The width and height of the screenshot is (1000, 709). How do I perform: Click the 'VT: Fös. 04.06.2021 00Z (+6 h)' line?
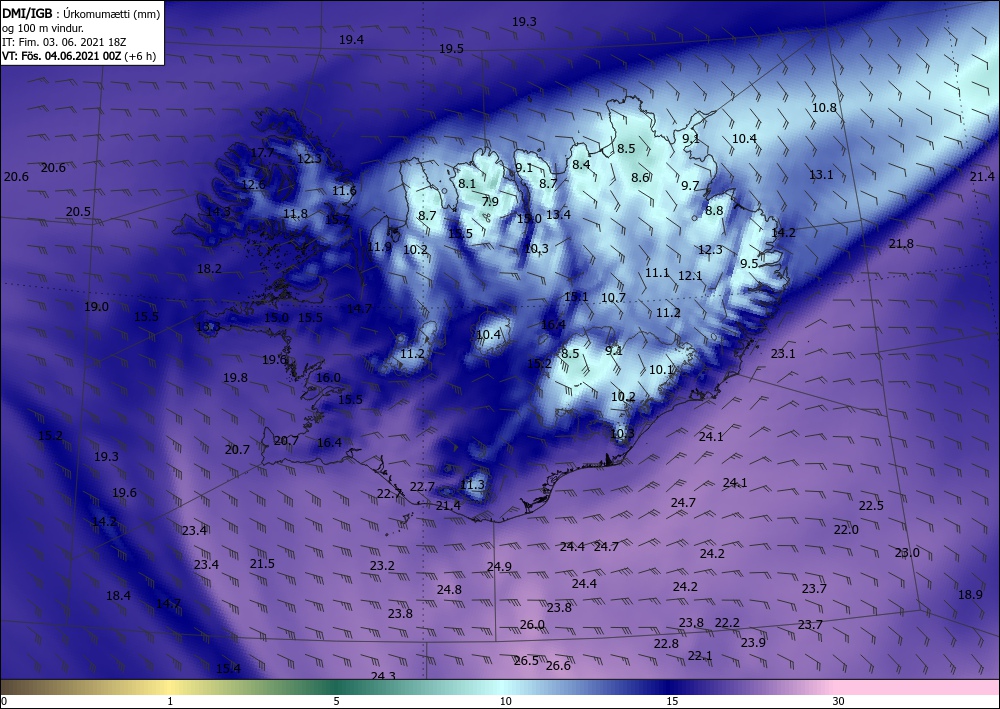pyautogui.click(x=78, y=56)
